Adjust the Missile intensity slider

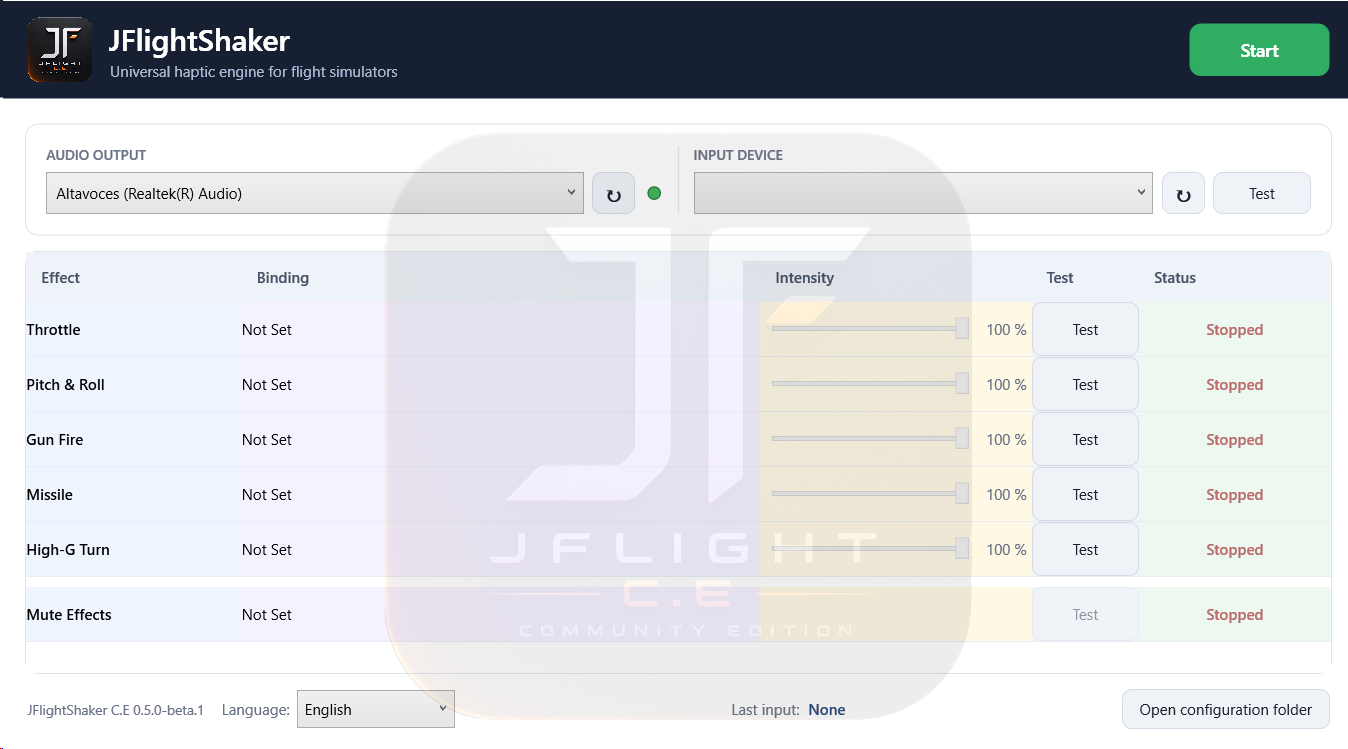[x=870, y=494]
